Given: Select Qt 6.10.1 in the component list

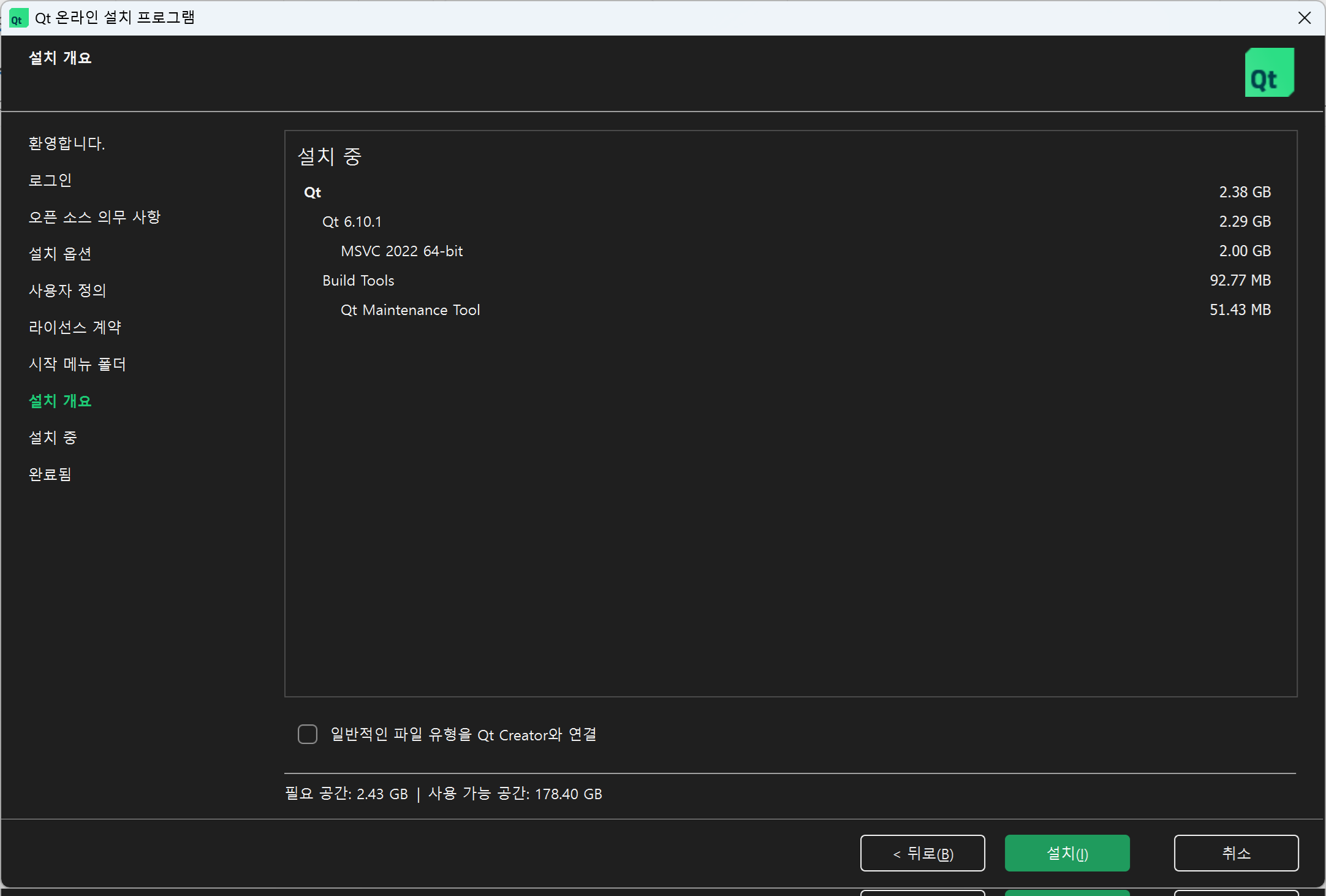Looking at the screenshot, I should (x=352, y=221).
